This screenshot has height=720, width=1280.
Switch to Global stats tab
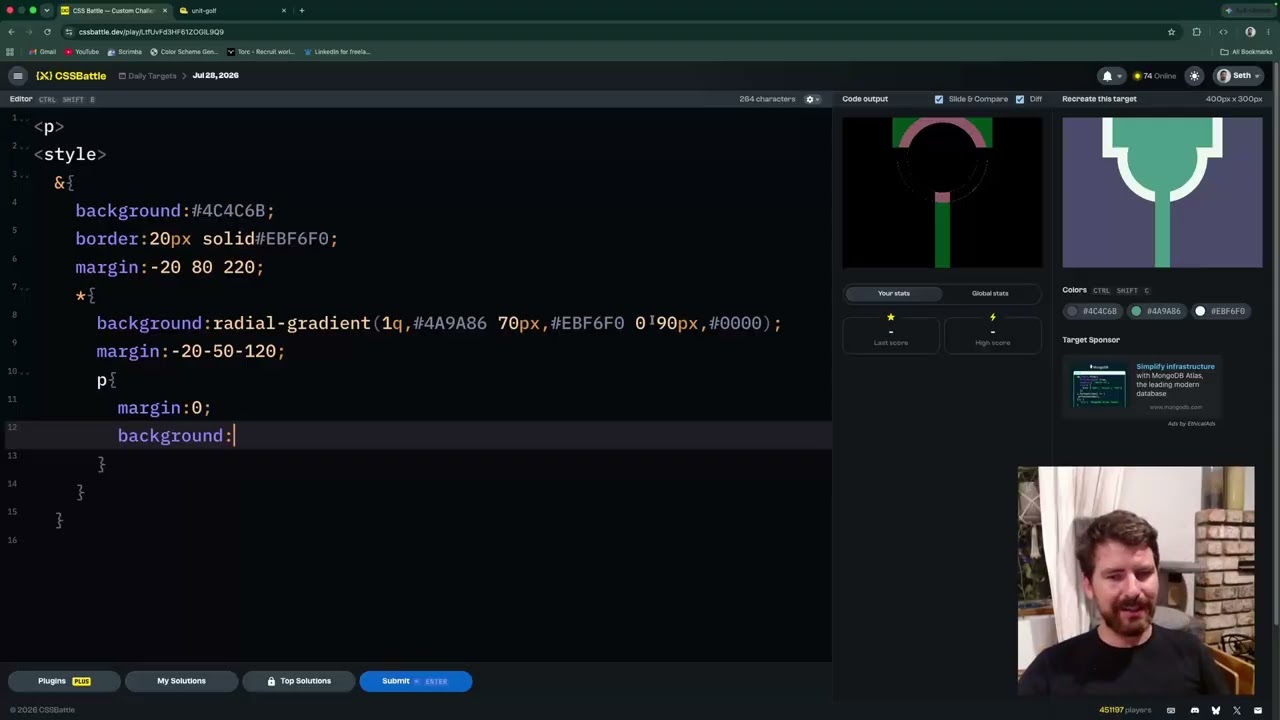pos(990,293)
